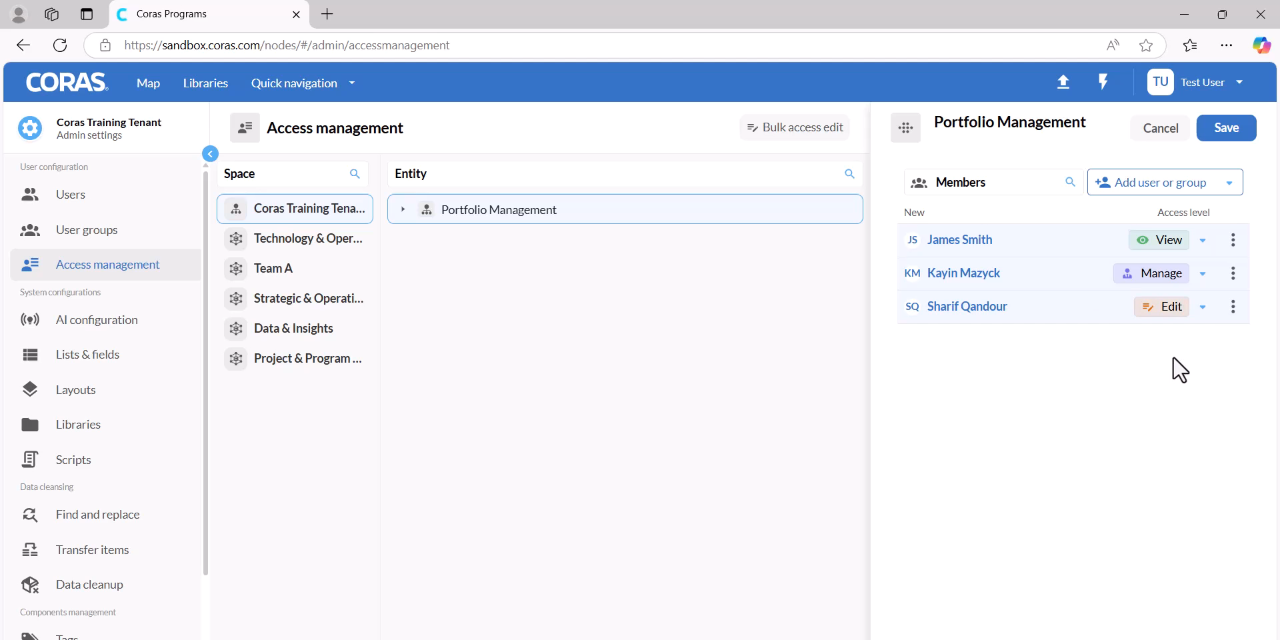The height and width of the screenshot is (640, 1280).
Task: Open Scripts in sidebar
Action: pos(106,460)
